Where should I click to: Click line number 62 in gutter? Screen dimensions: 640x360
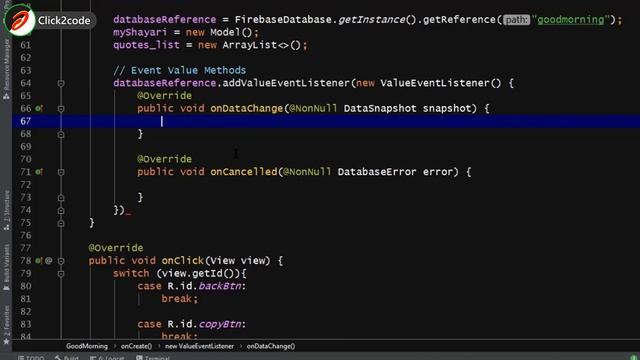click(x=25, y=58)
